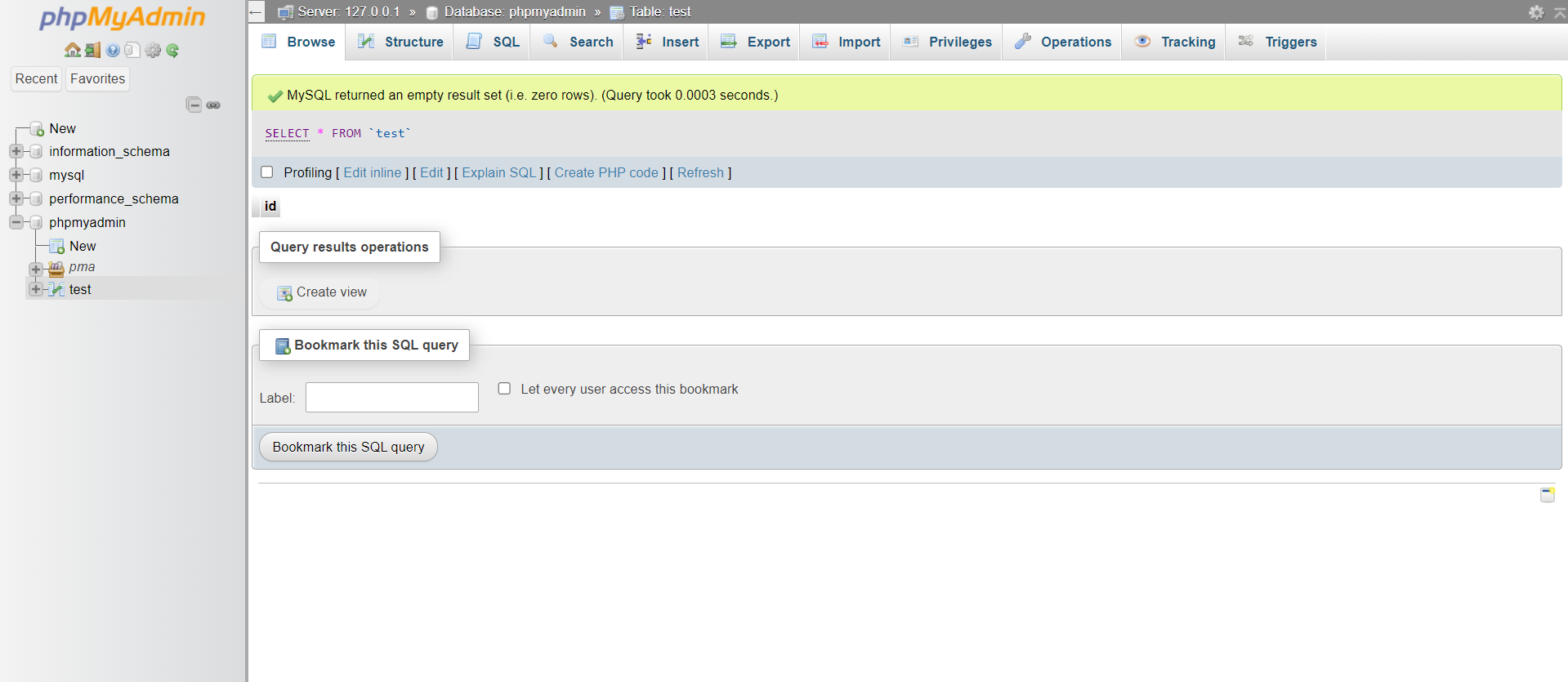Viewport: 1568px width, 682px height.
Task: Click the Explain SQL link
Action: click(499, 173)
